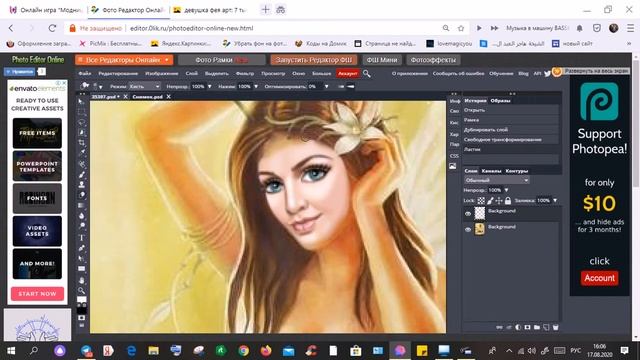Toggle lock image pixels brush
Image resolution: width=640 pixels, height=360 pixels.
[490, 200]
